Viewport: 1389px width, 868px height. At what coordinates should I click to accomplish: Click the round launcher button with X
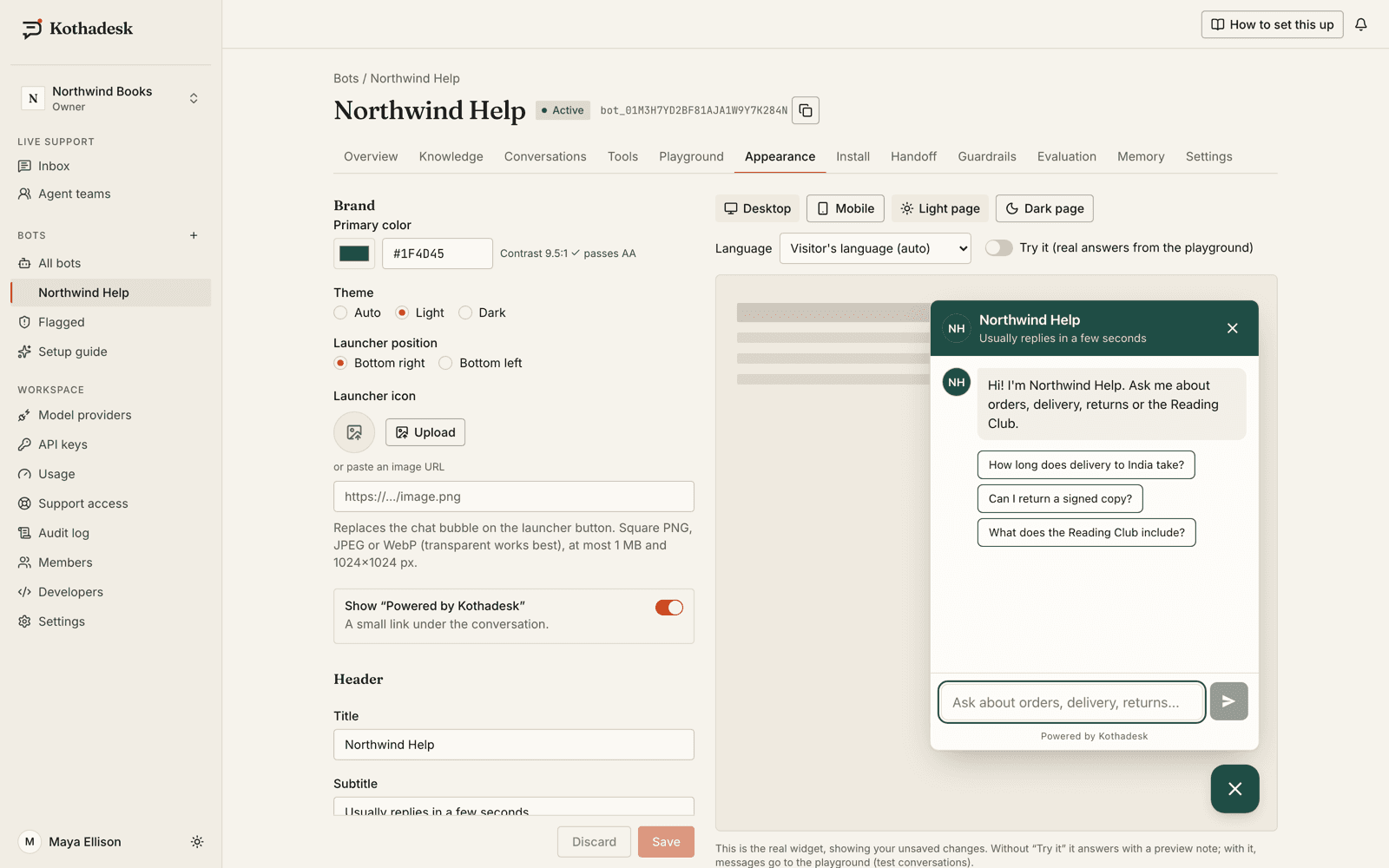point(1234,789)
